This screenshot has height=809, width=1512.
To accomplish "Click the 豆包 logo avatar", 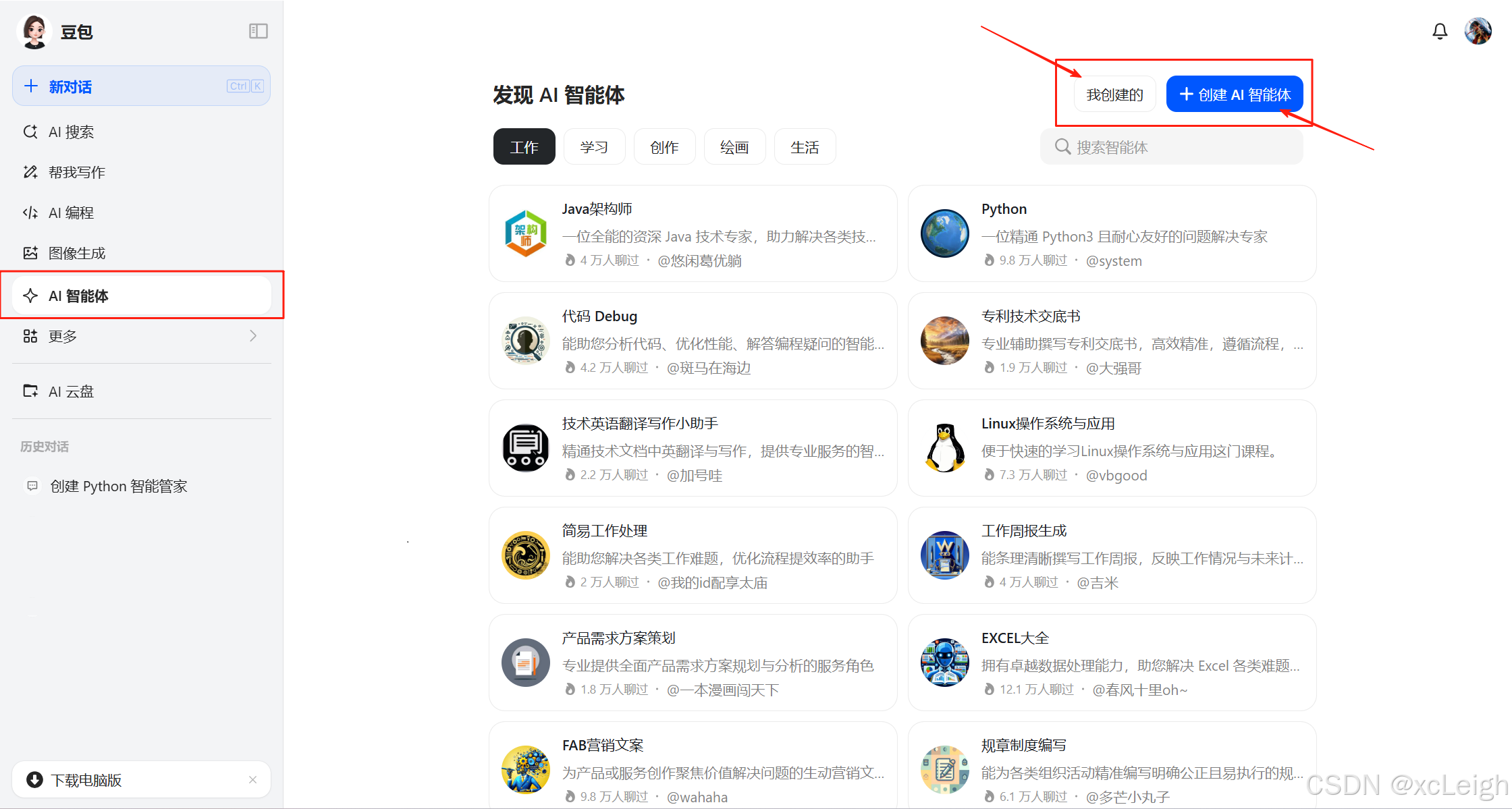I will pos(34,31).
